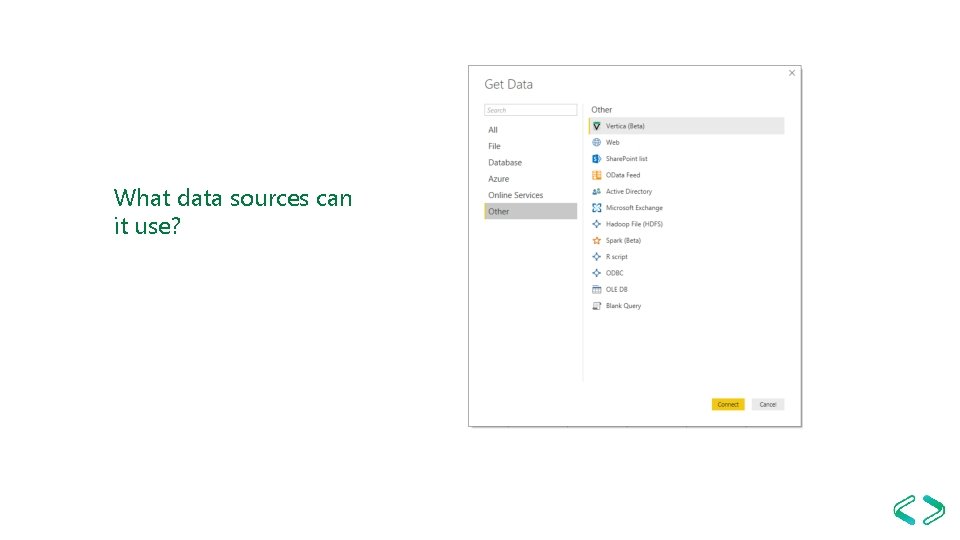Choose ODBC text entry

click(615, 273)
